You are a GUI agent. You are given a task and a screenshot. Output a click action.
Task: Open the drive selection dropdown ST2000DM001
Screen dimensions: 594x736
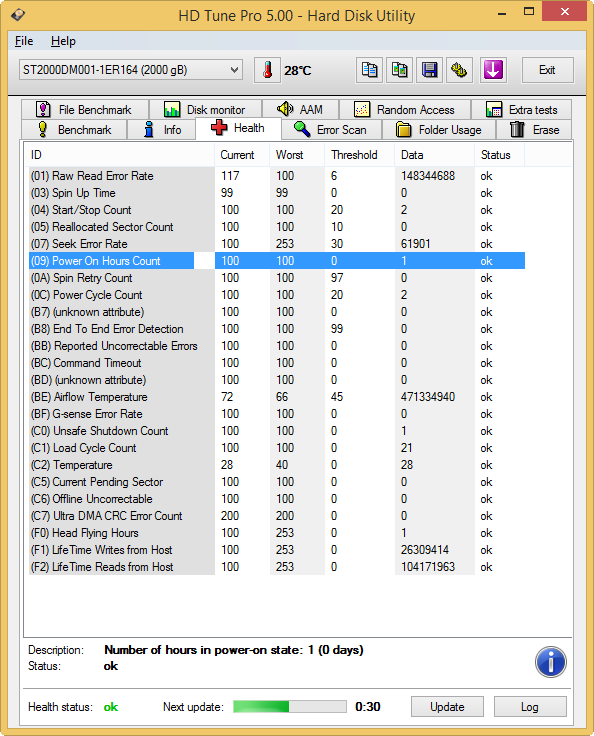click(x=131, y=70)
